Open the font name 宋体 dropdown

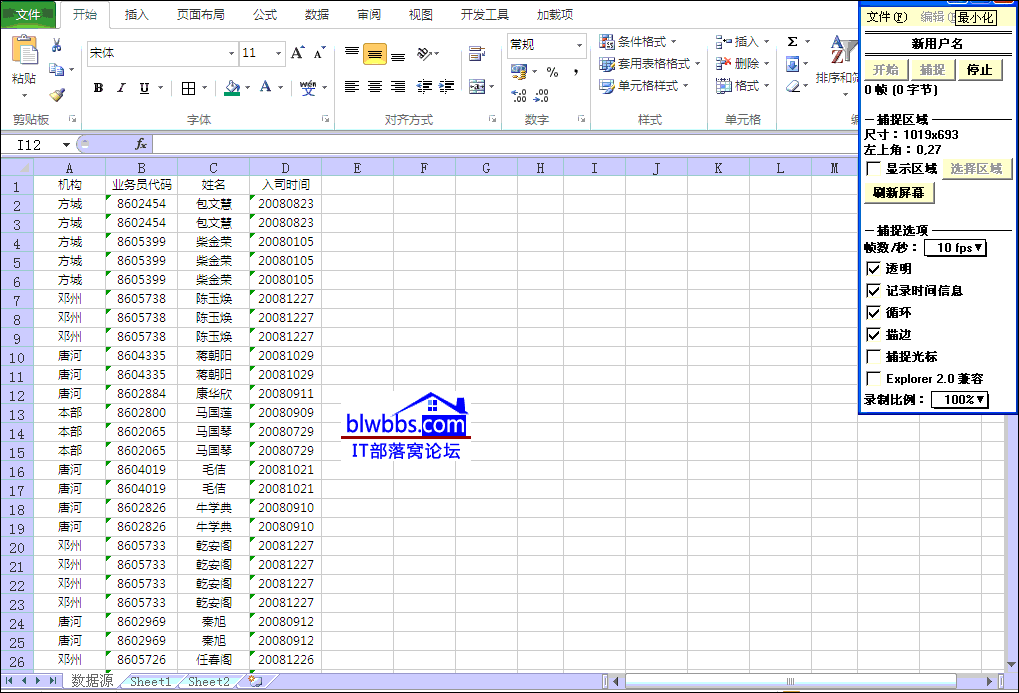(x=231, y=53)
